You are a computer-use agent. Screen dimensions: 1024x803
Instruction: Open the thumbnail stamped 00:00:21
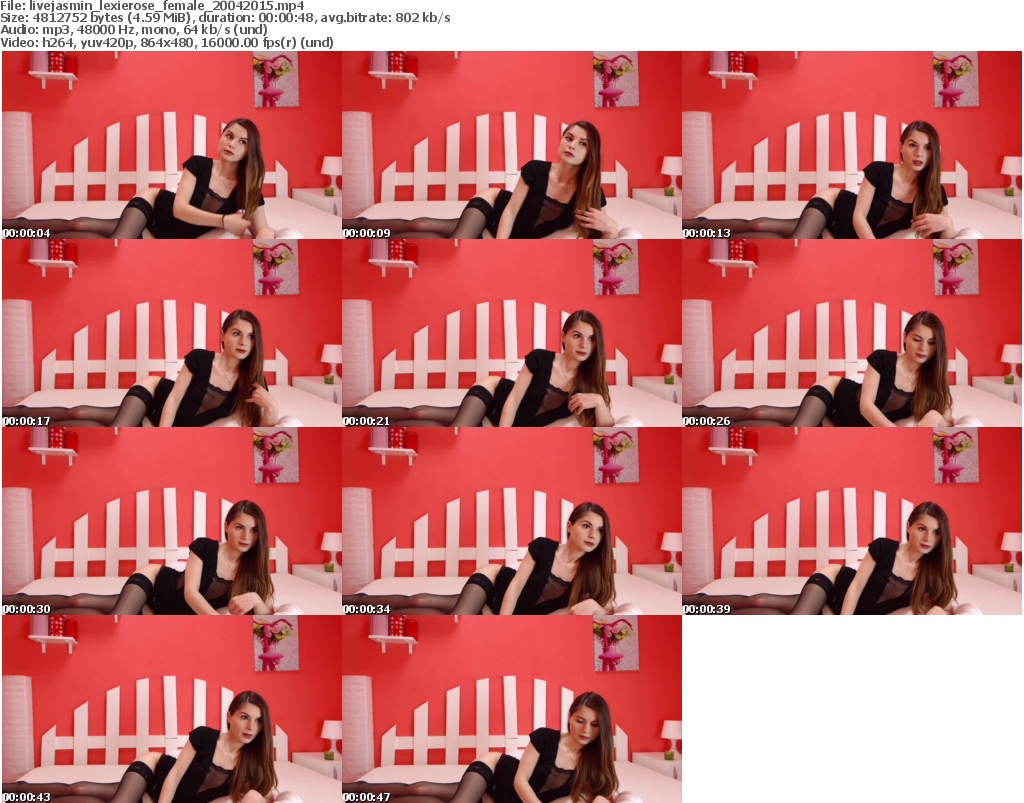click(512, 333)
